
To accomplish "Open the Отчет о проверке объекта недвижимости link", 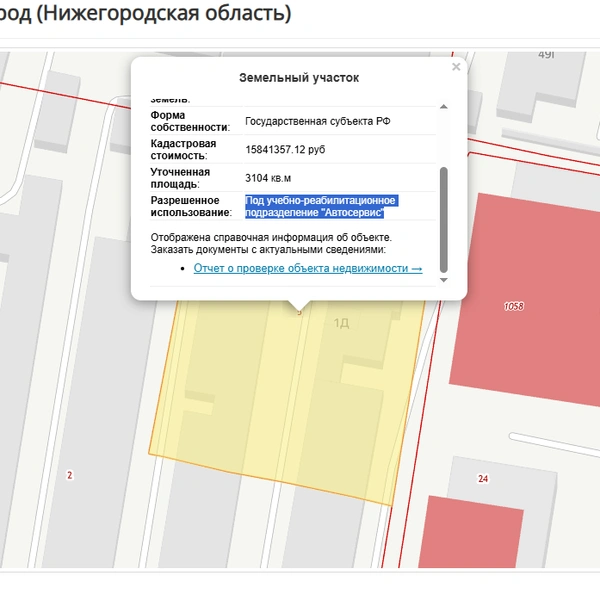I will 308,268.
